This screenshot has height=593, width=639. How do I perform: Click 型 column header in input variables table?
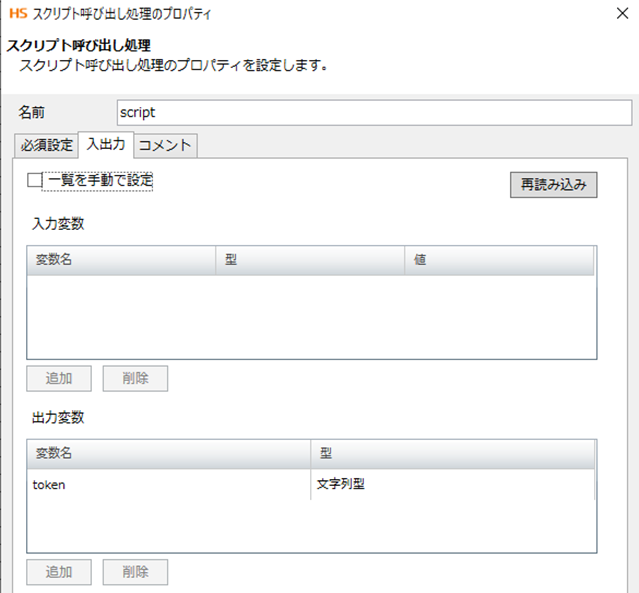310,260
